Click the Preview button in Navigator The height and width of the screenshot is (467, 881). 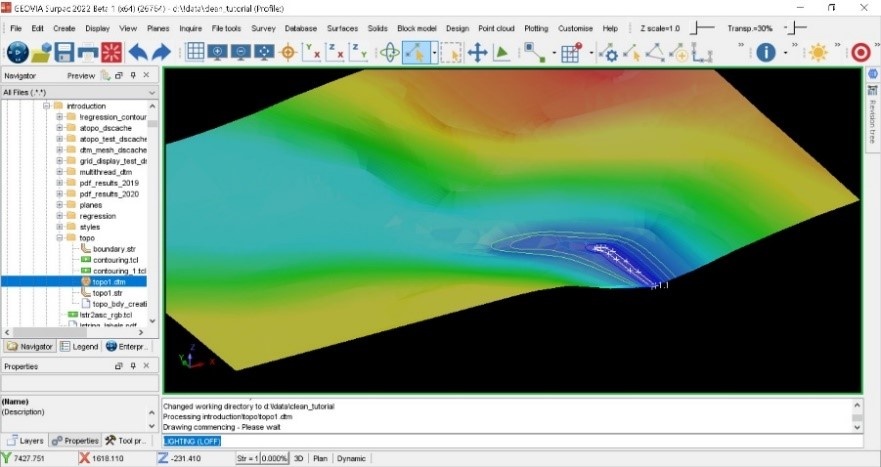coord(81,75)
